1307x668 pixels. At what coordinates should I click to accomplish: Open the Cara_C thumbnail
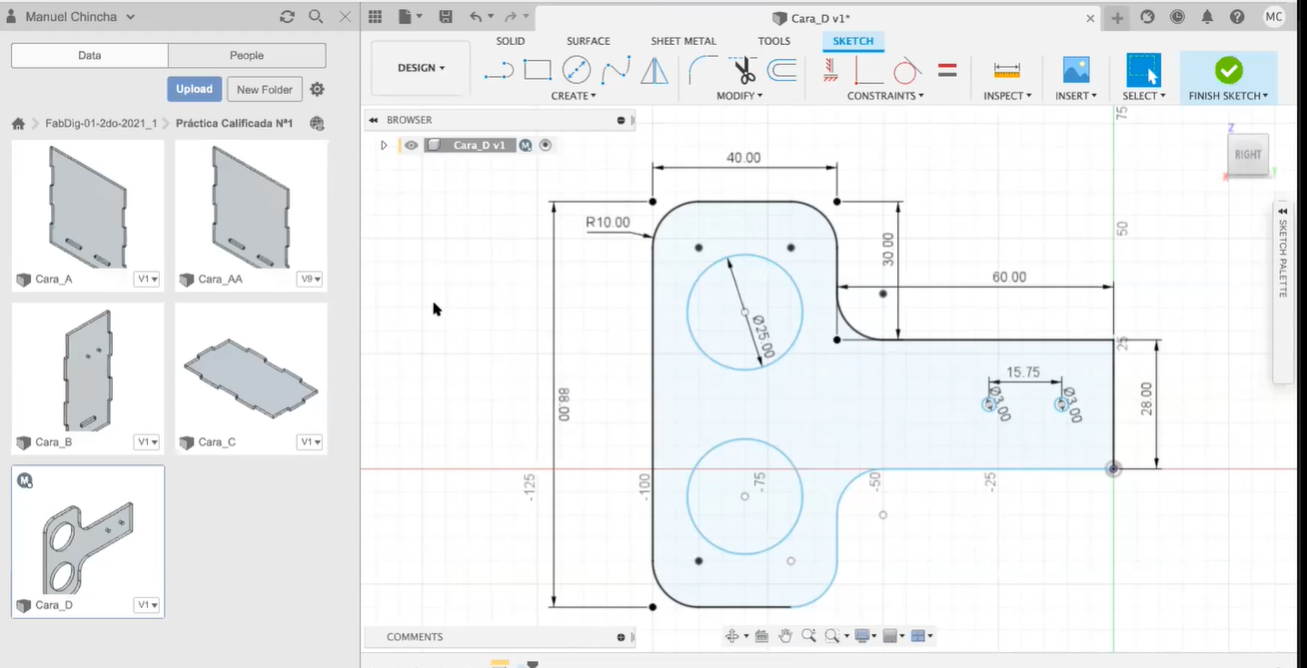click(251, 370)
